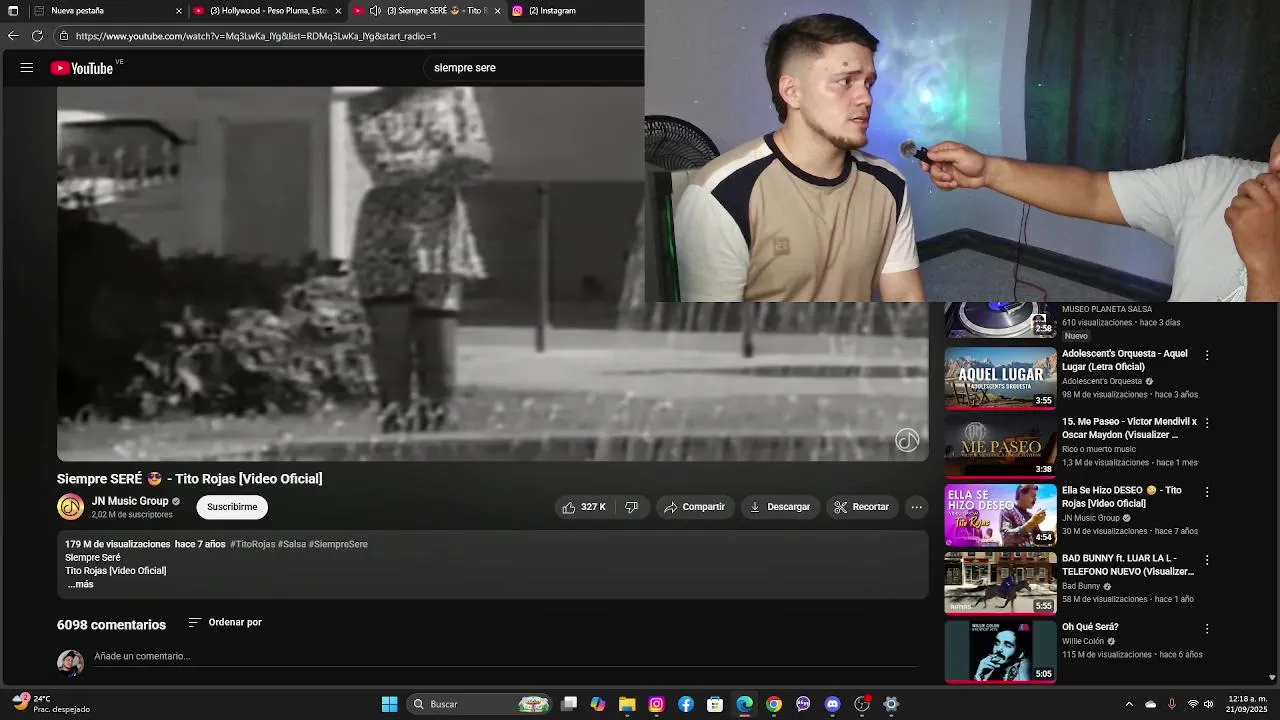
Task: Open options menu for Oh Qué Será?
Action: coord(1207,629)
